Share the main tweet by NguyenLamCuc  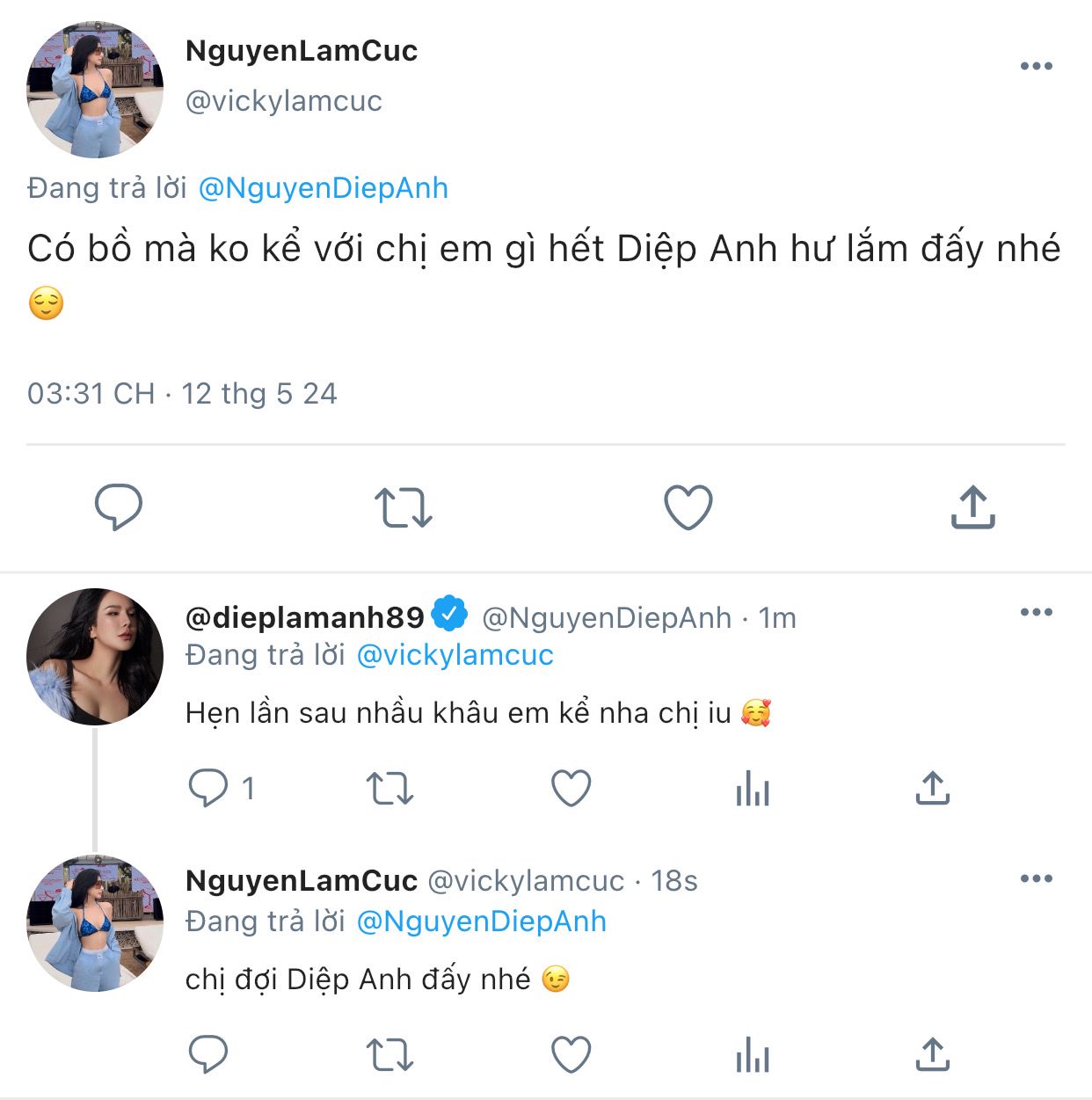972,506
